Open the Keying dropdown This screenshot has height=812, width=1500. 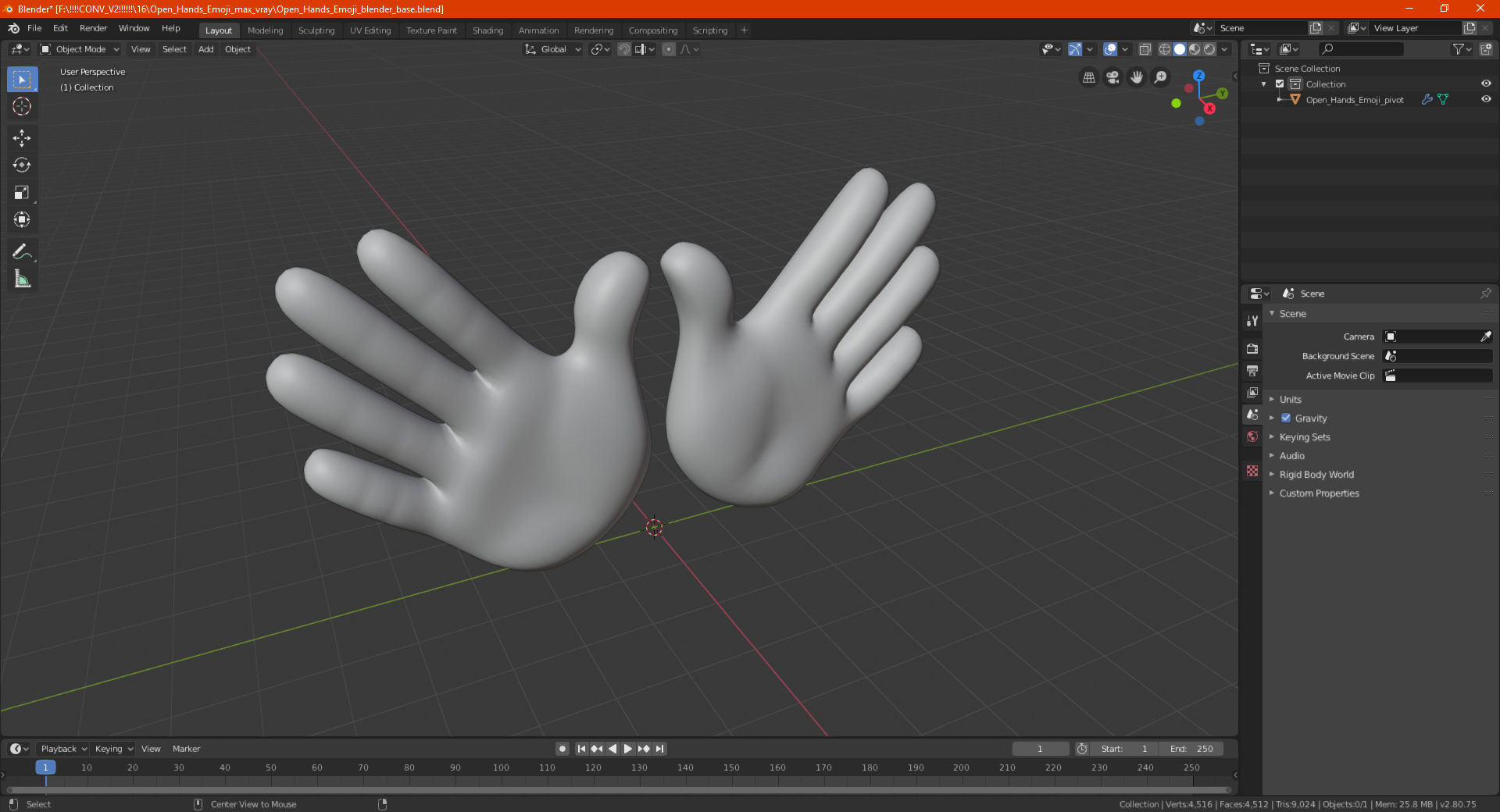[114, 749]
